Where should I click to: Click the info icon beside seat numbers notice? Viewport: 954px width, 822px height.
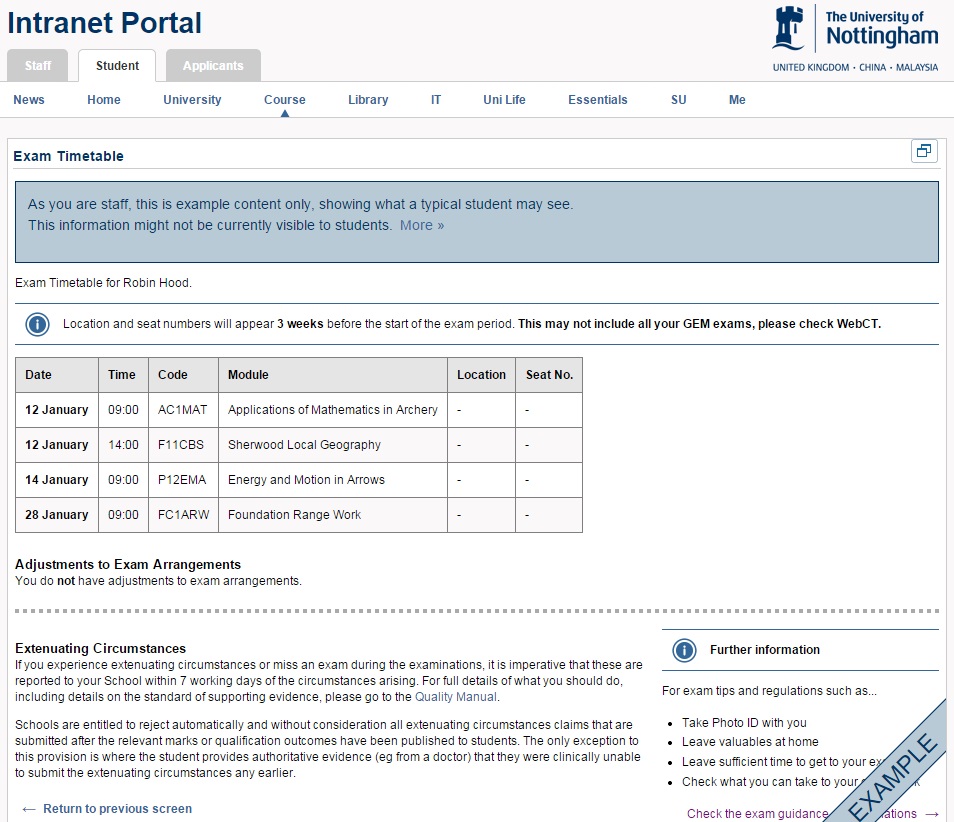(x=37, y=324)
